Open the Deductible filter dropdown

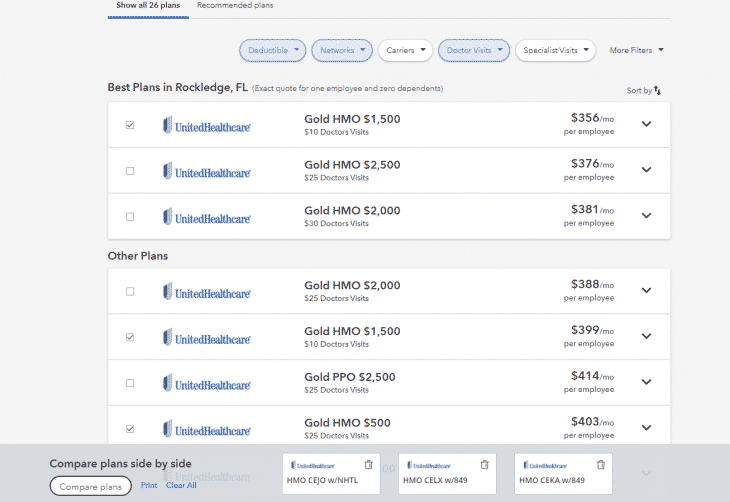273,50
